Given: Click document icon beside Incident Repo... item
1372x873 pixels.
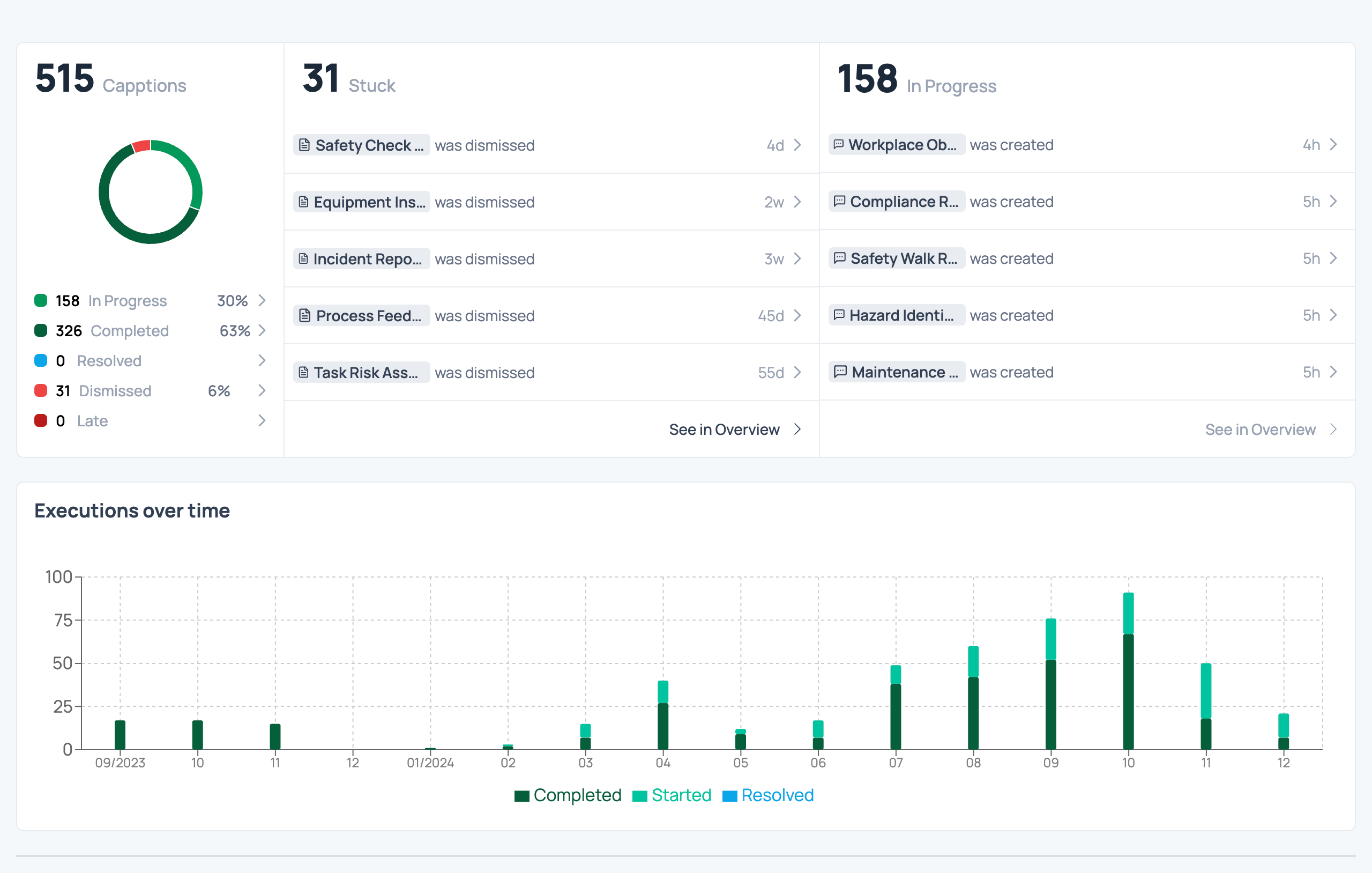Looking at the screenshot, I should click(x=303, y=259).
